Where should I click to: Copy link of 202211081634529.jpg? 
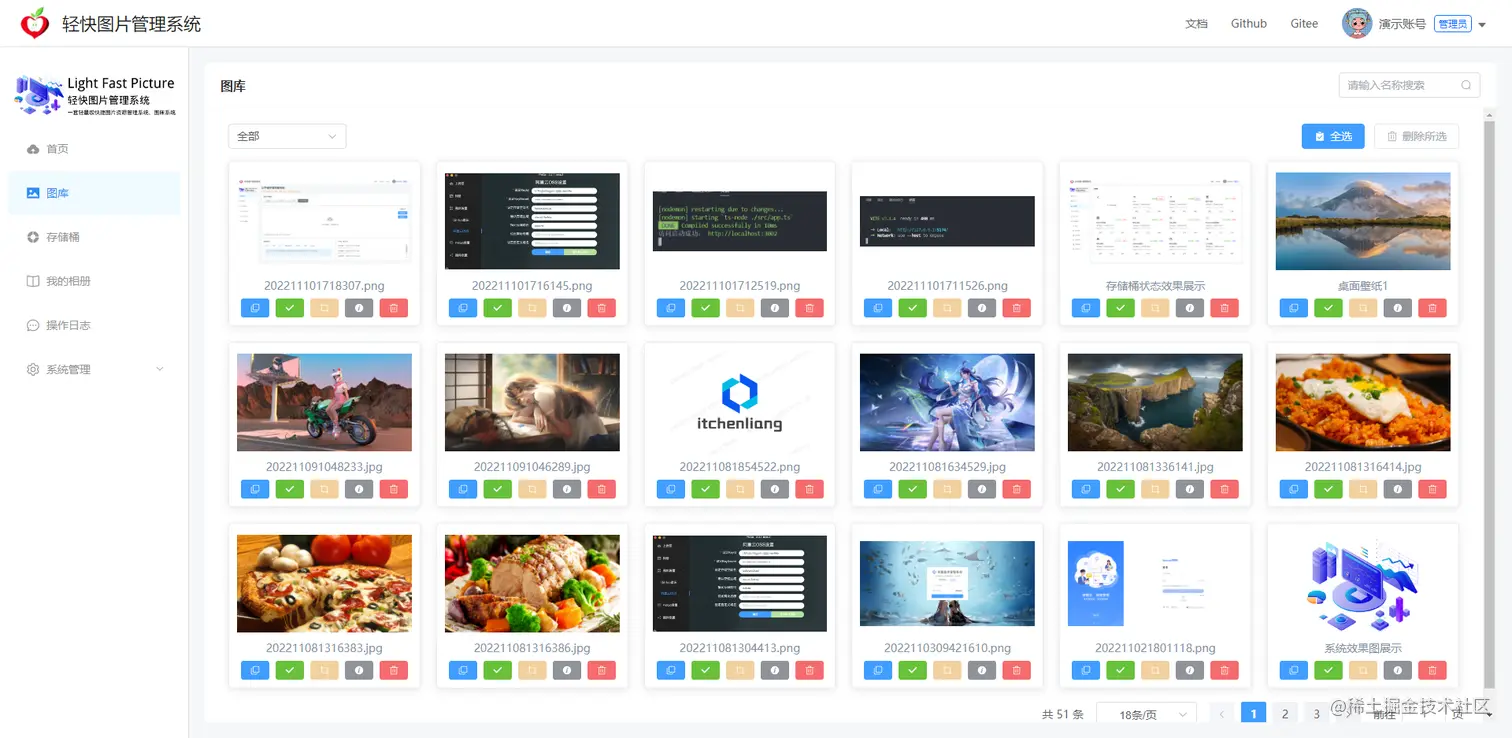[878, 489]
